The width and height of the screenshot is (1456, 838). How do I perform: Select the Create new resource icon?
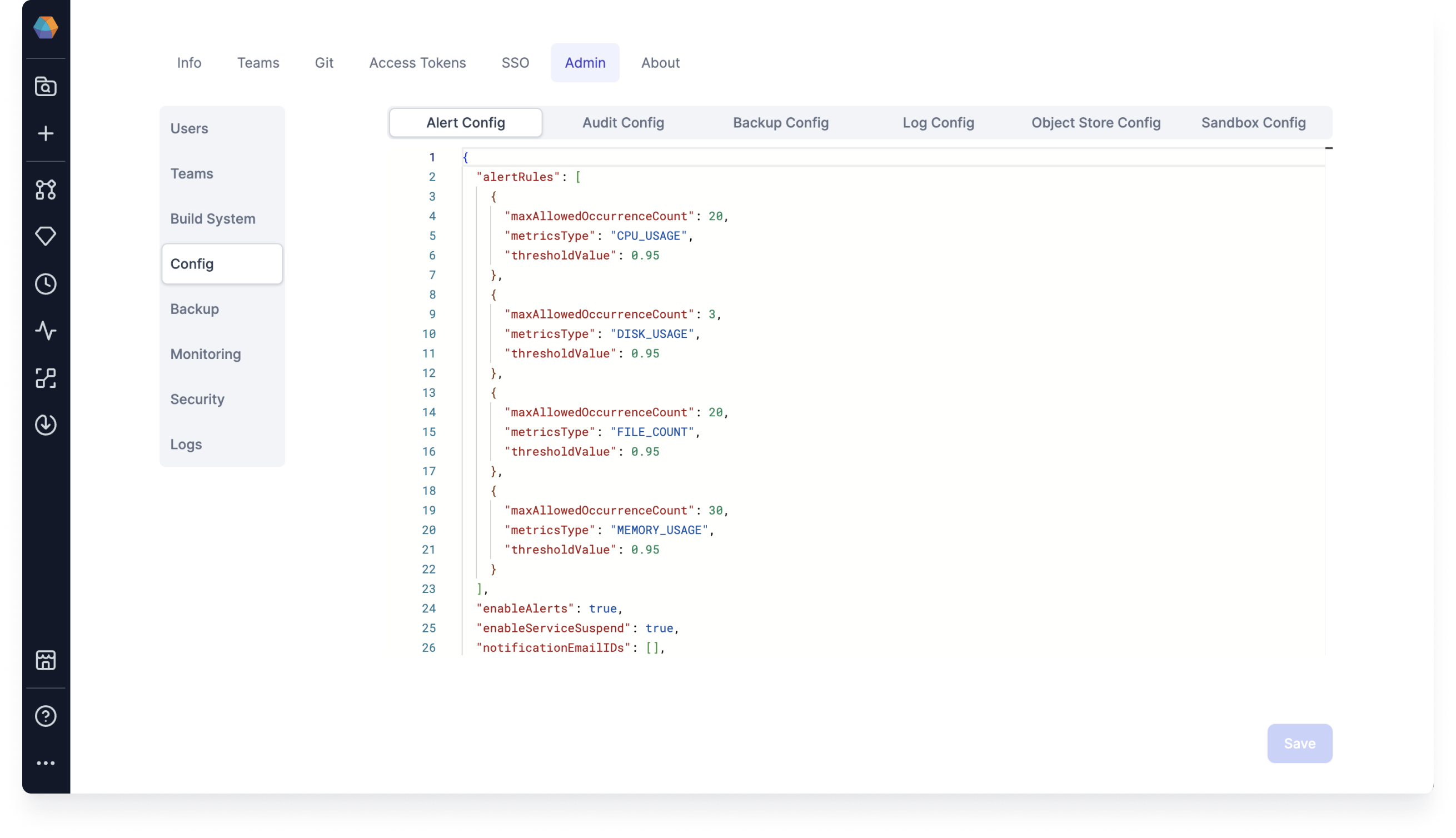pos(45,133)
